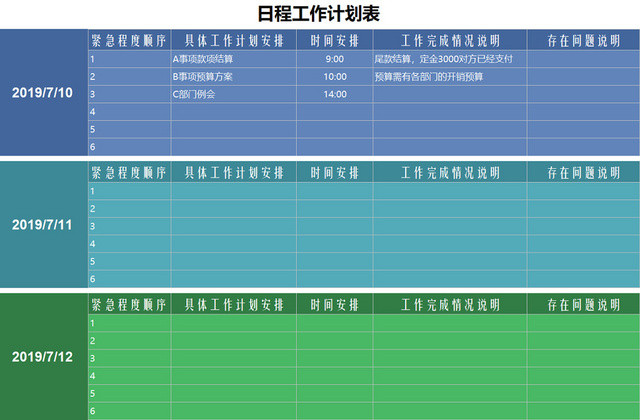Click empty 工作完成情况说明 cell beside C部门例会
Screen dimensions: 640x420
450,94
